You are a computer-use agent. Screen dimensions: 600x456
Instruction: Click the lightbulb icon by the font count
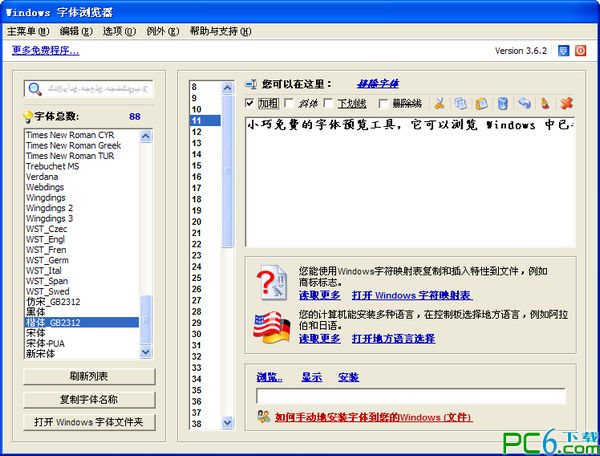[x=28, y=117]
